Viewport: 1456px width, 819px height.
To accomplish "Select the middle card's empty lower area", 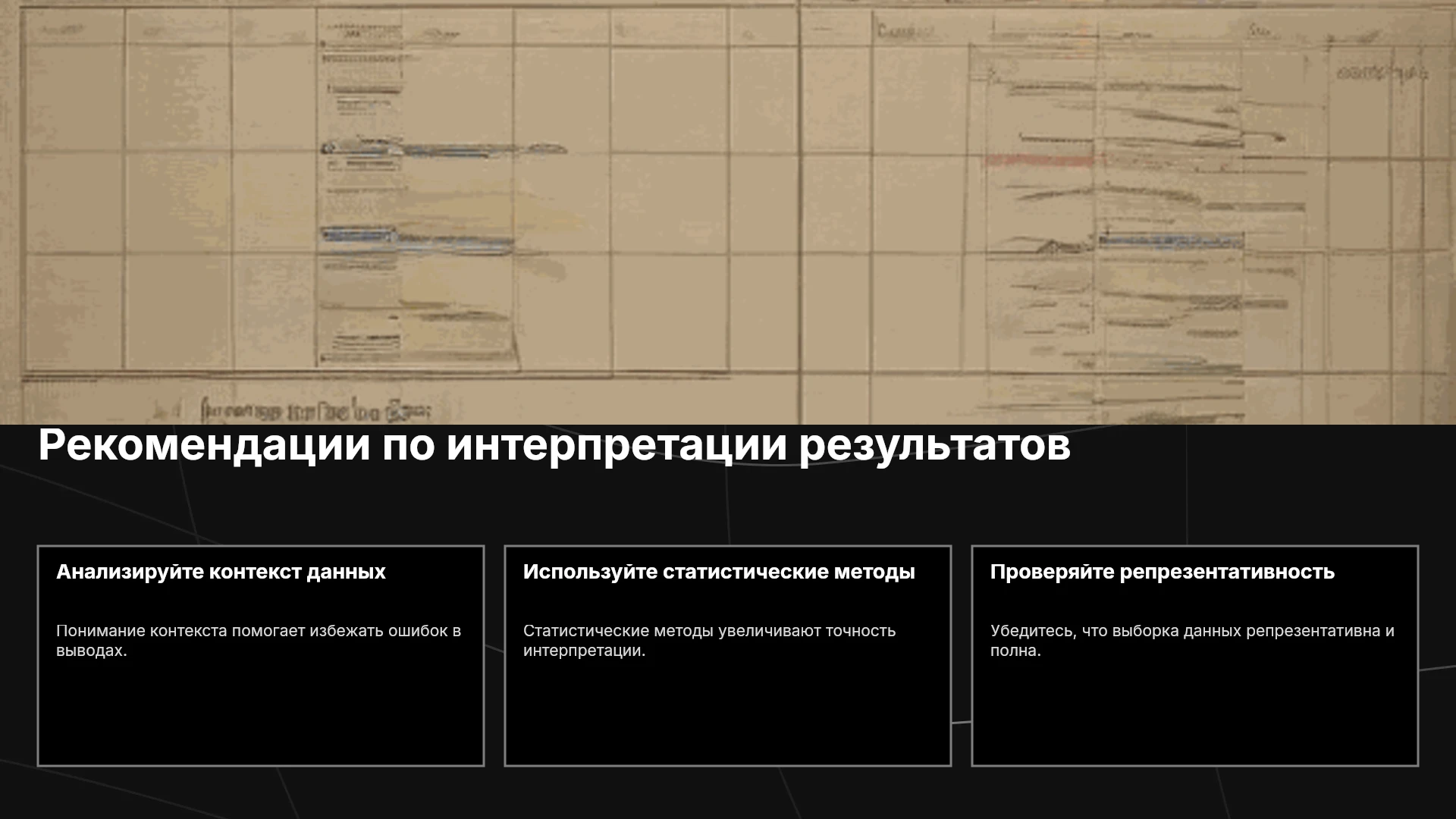I will coord(728,713).
